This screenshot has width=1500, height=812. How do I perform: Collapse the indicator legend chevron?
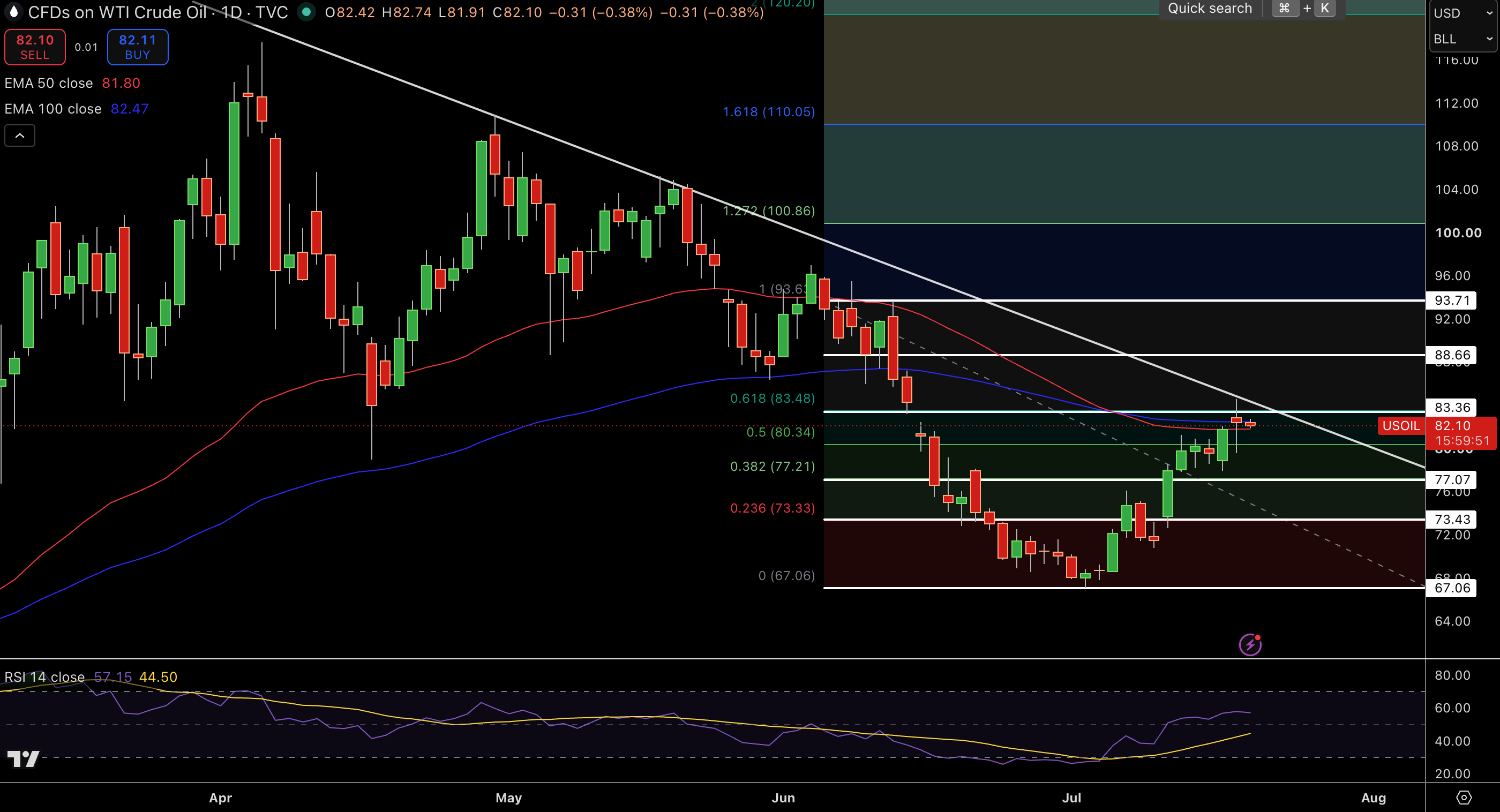(20, 136)
